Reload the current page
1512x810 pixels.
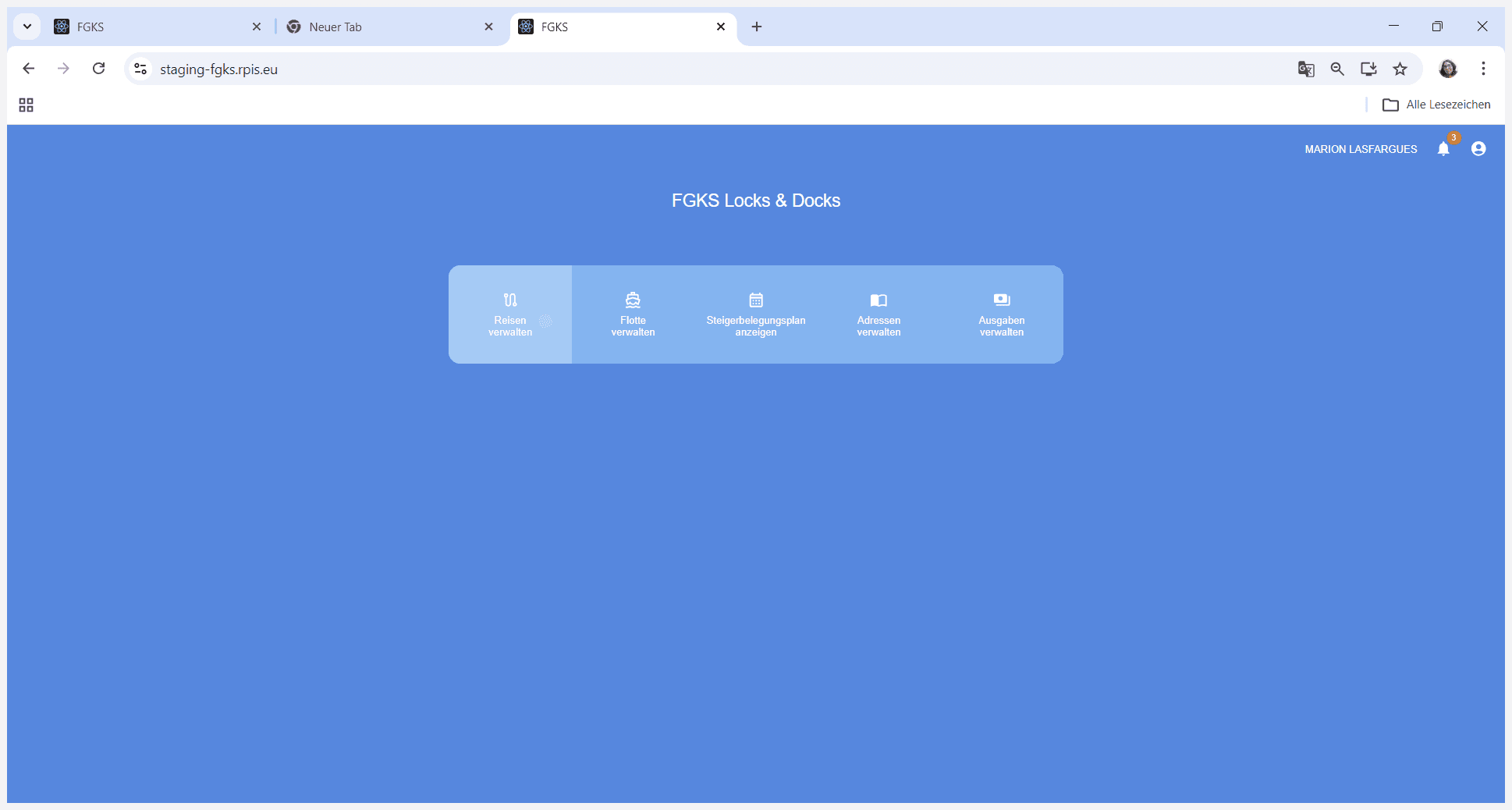click(98, 69)
